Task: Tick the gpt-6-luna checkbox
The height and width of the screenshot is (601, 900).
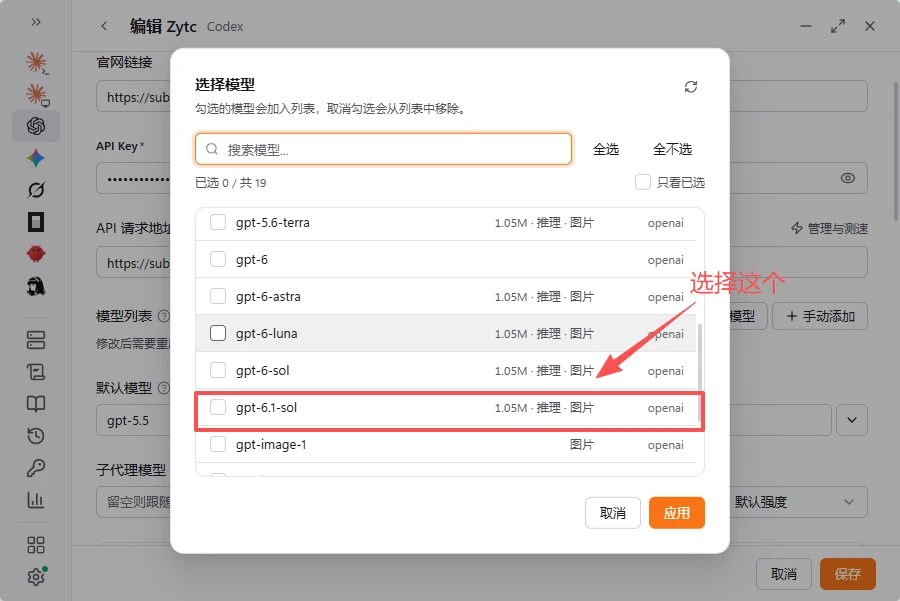Action: click(218, 333)
